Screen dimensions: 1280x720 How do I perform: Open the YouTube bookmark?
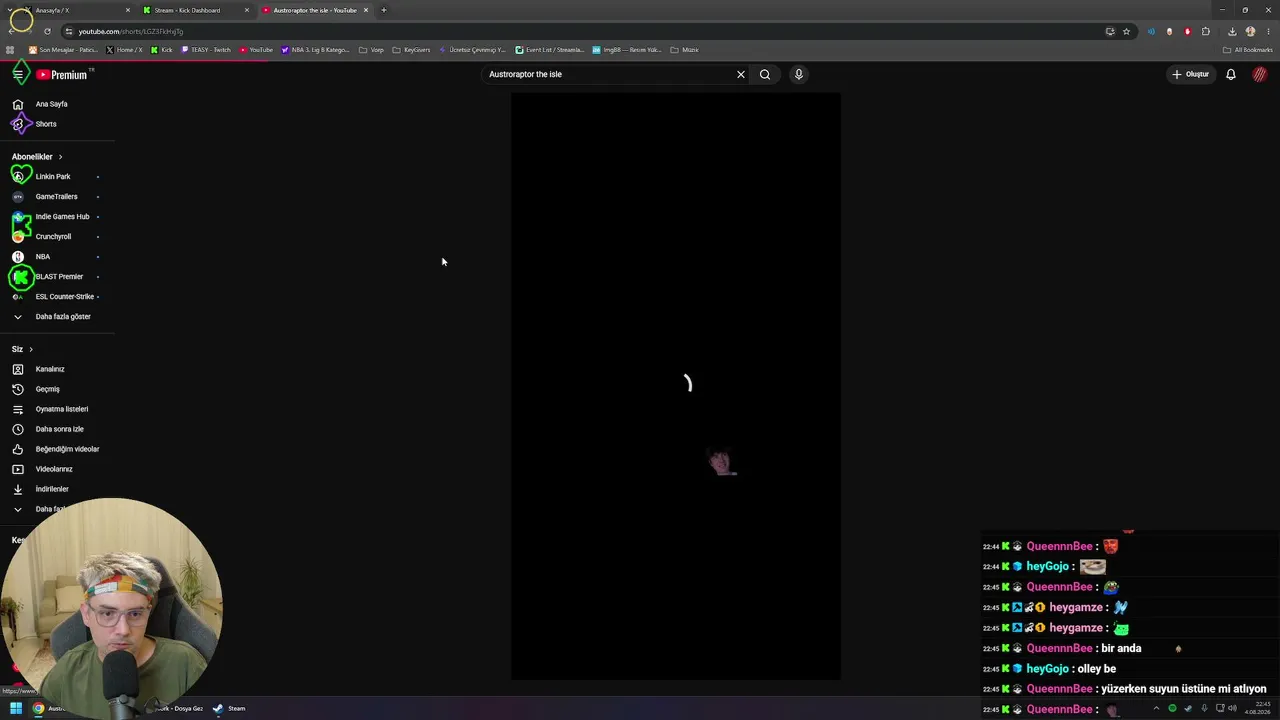coord(256,50)
